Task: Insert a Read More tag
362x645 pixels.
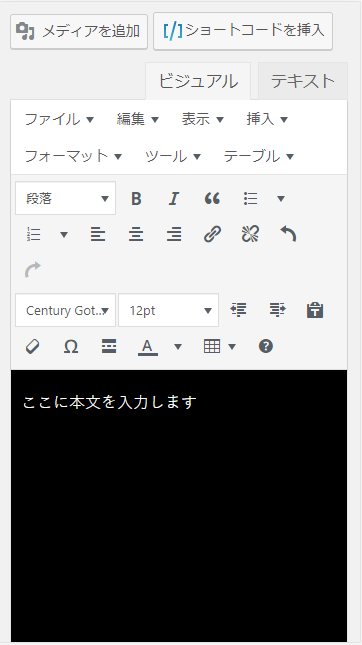Action: [109, 346]
